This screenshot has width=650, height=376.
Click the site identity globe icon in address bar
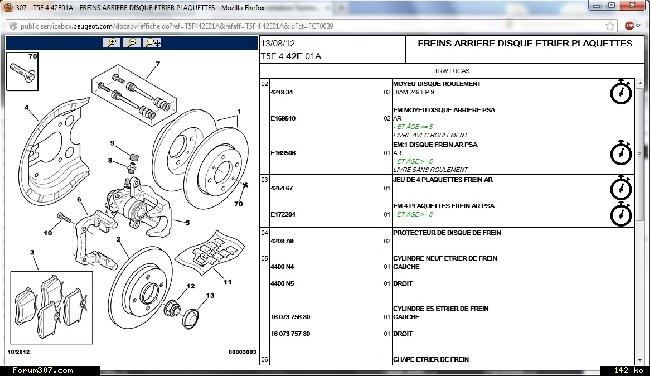tap(13, 26)
